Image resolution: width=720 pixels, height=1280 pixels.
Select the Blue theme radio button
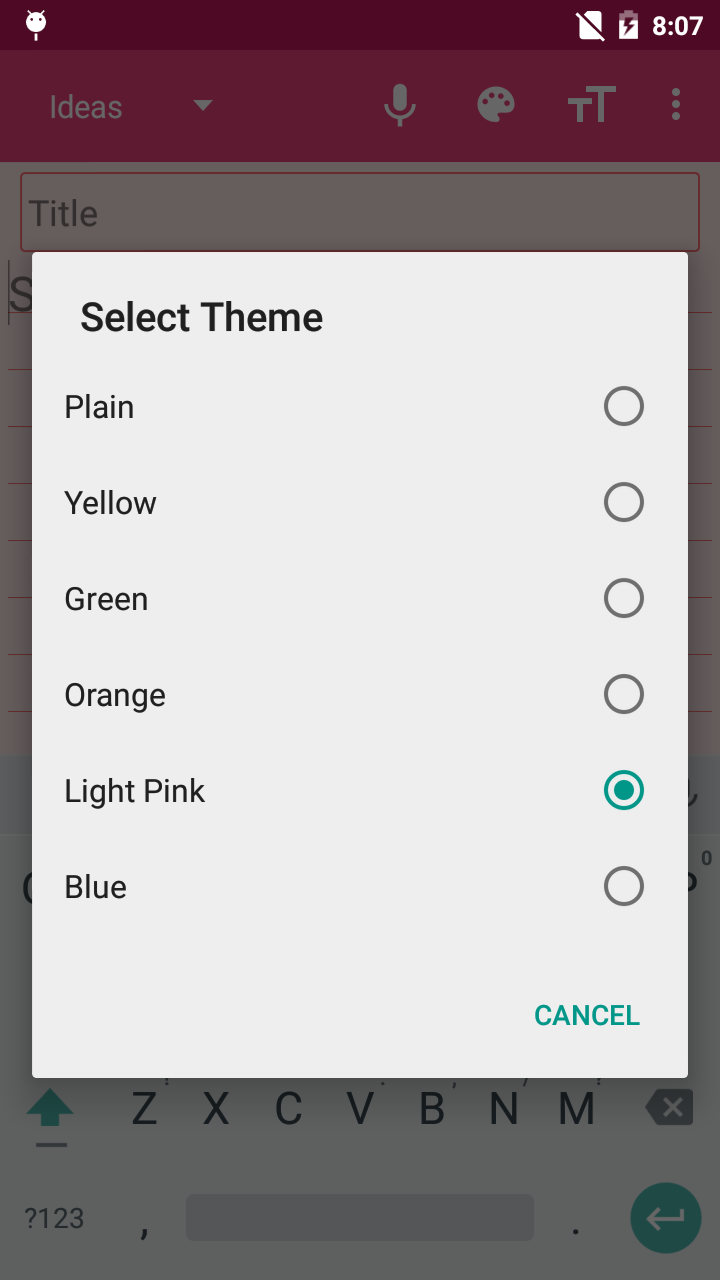click(x=623, y=887)
